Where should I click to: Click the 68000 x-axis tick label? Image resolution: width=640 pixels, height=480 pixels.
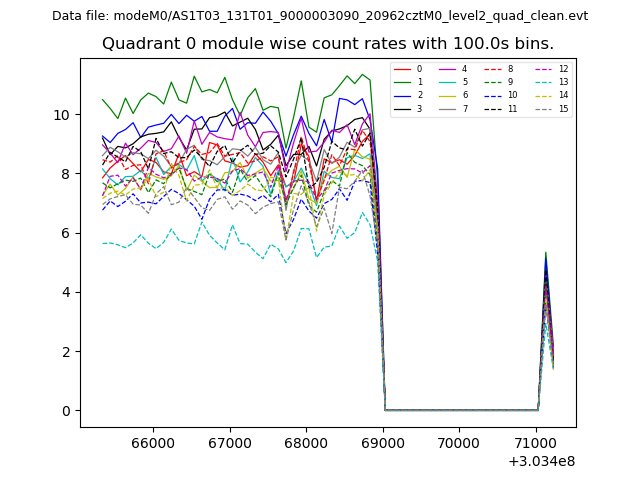coord(306,442)
